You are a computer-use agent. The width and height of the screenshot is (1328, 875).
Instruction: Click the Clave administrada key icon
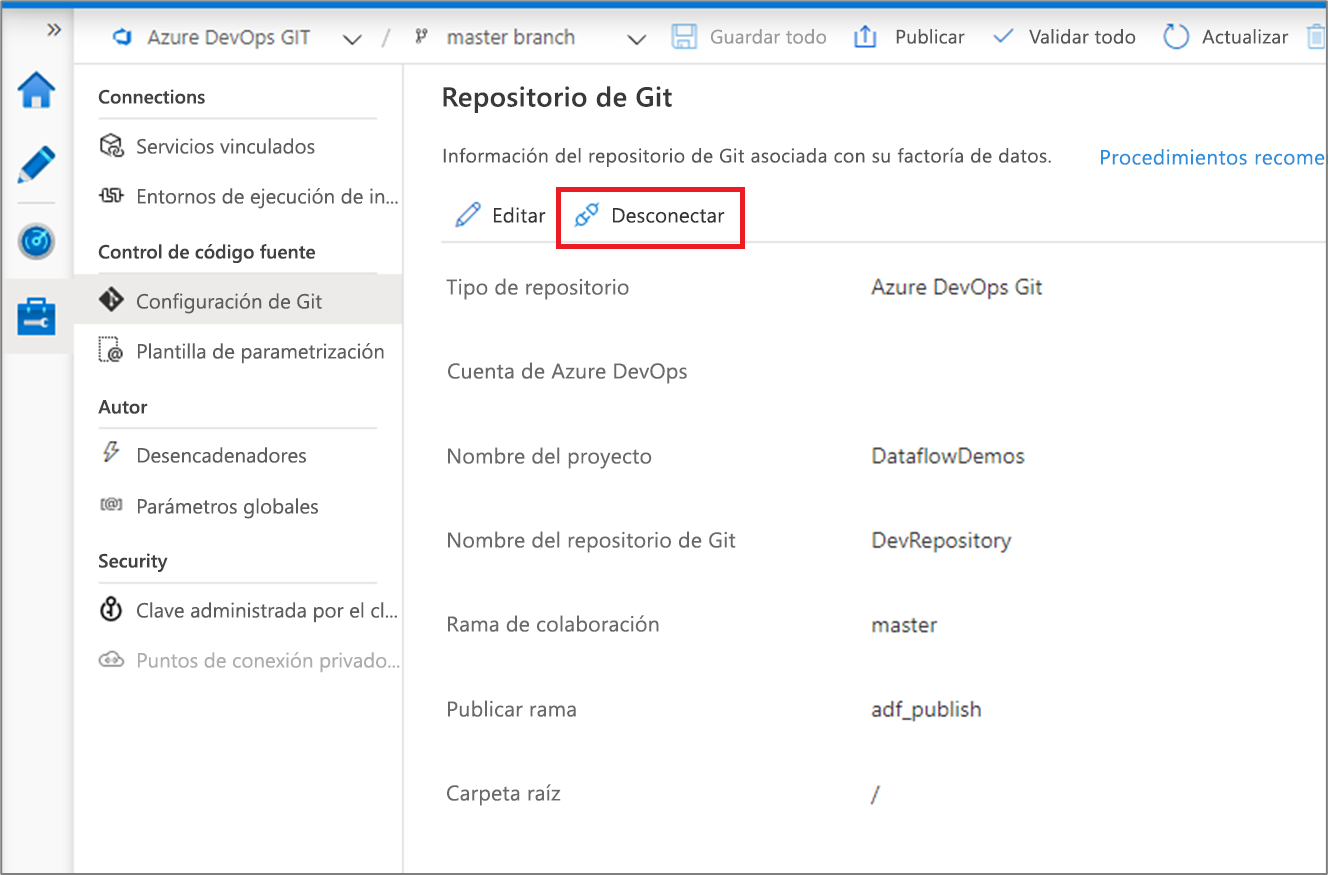pyautogui.click(x=111, y=609)
